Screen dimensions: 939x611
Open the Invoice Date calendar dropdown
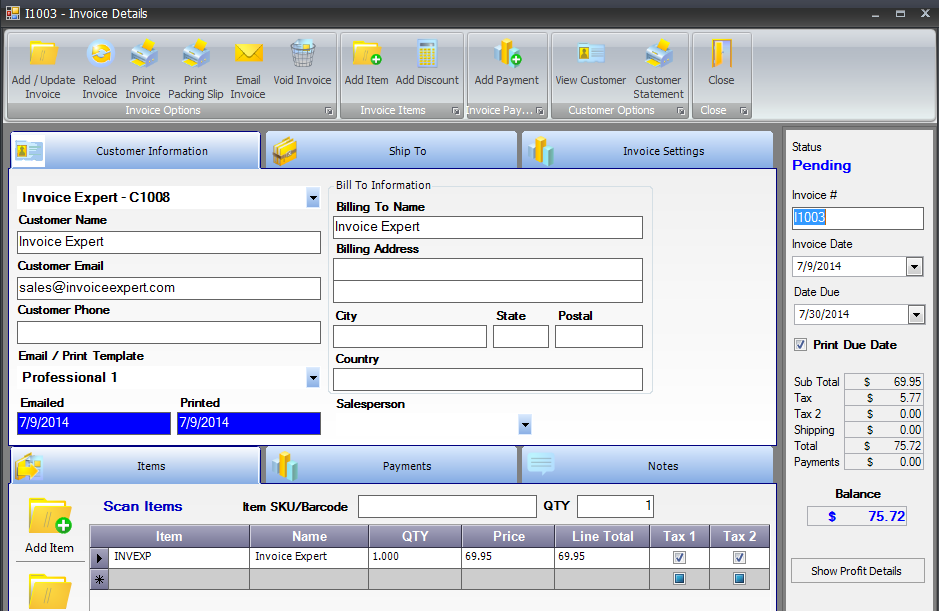coord(914,267)
